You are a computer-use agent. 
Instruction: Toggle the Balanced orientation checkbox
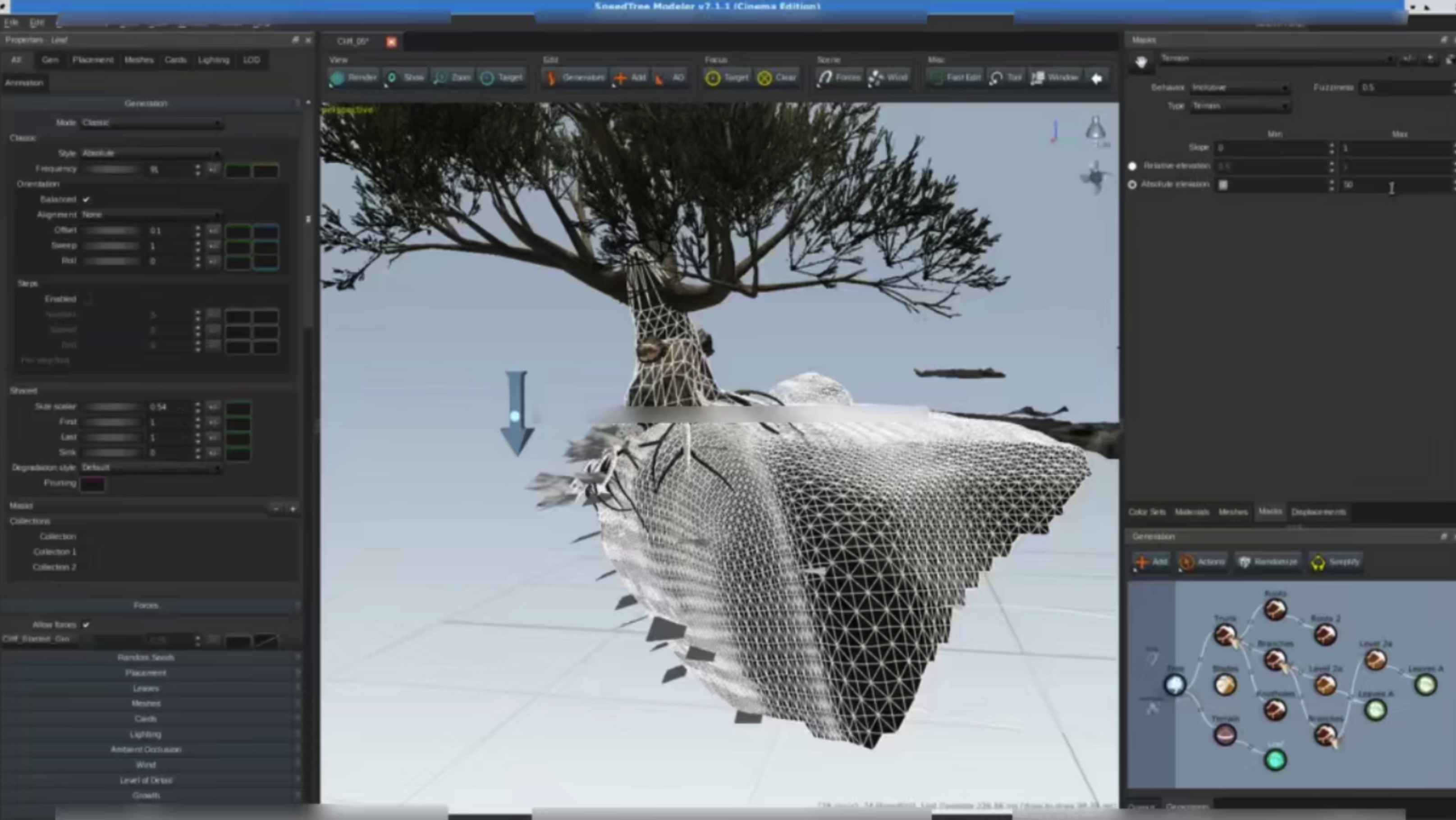click(x=86, y=200)
